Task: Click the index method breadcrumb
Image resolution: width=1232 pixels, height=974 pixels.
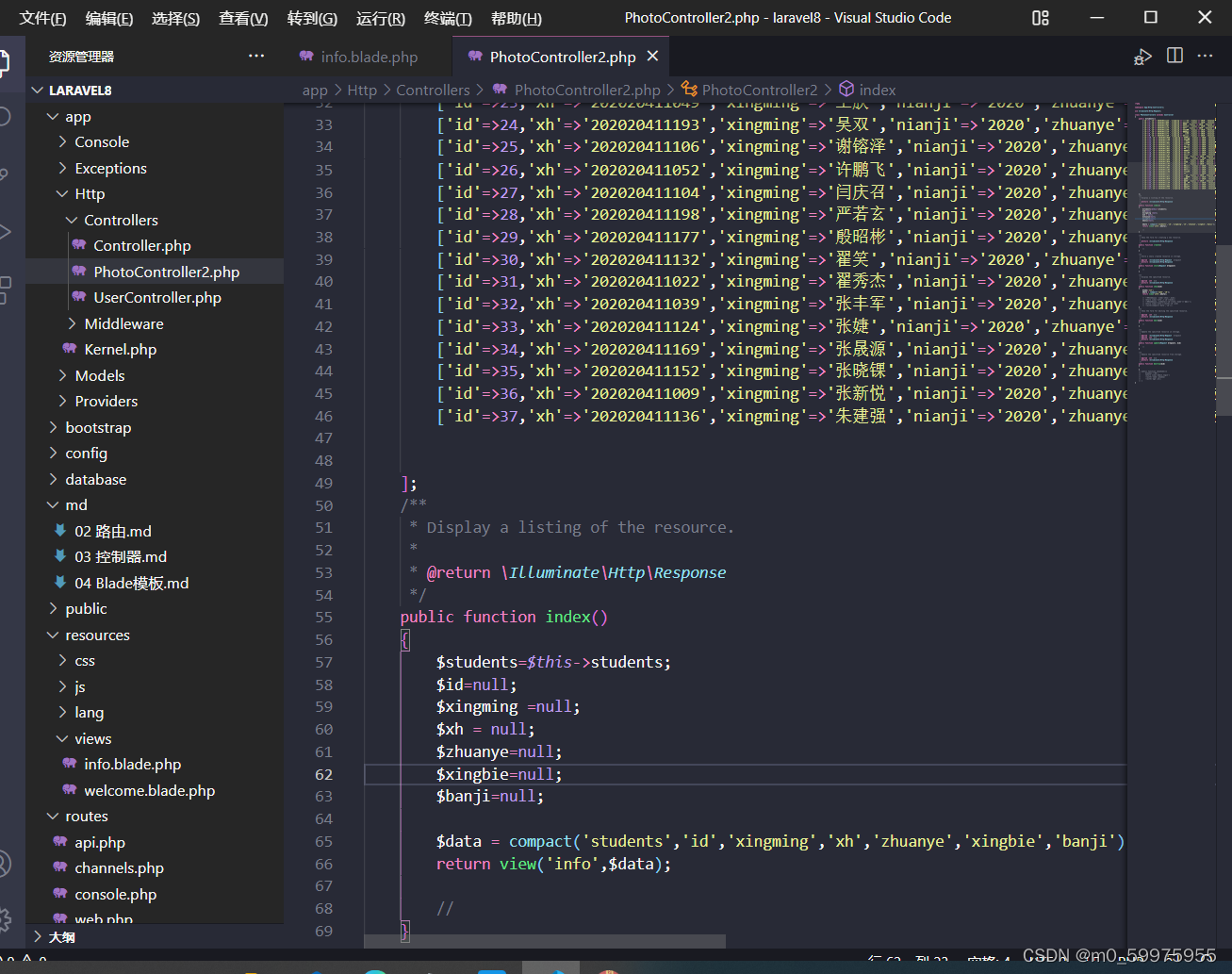Action: point(877,90)
